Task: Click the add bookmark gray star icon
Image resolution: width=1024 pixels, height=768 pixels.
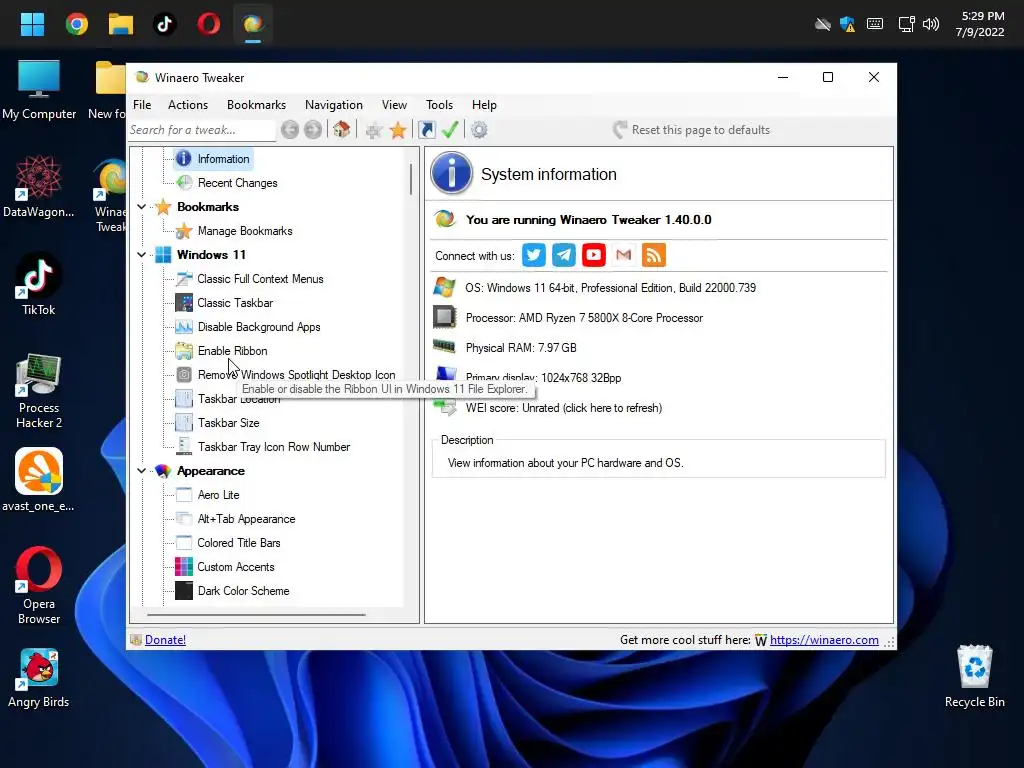Action: (x=374, y=130)
